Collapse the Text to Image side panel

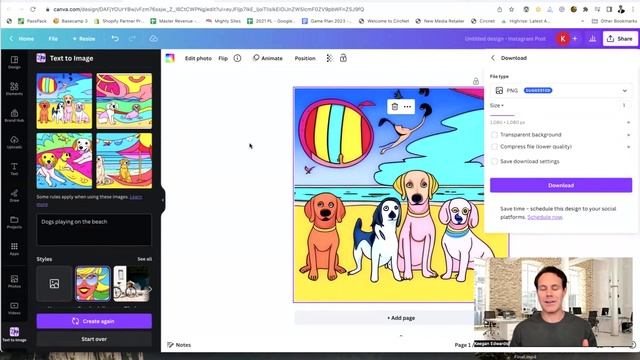point(163,200)
